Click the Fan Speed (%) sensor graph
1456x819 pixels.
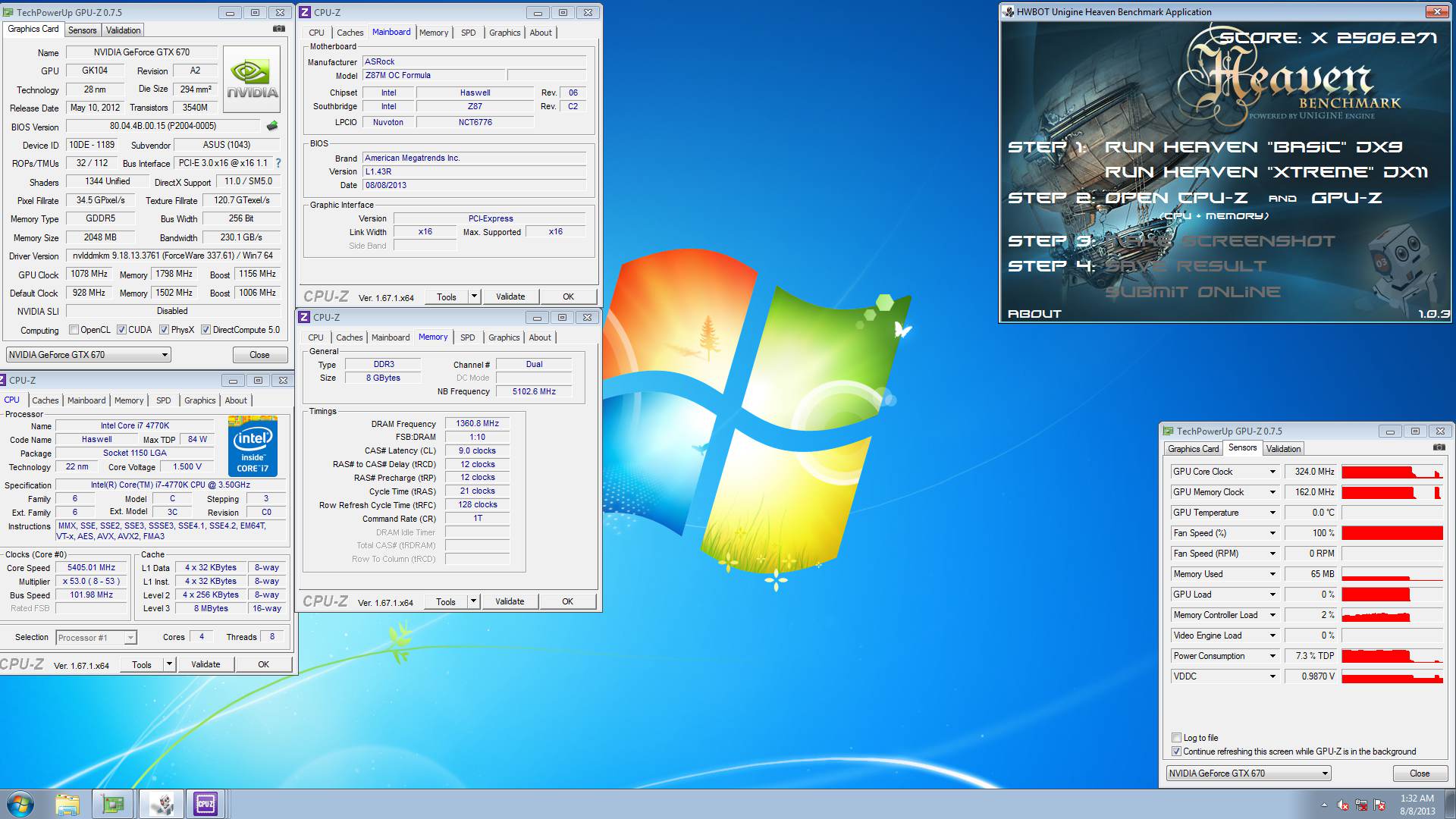(x=1392, y=533)
